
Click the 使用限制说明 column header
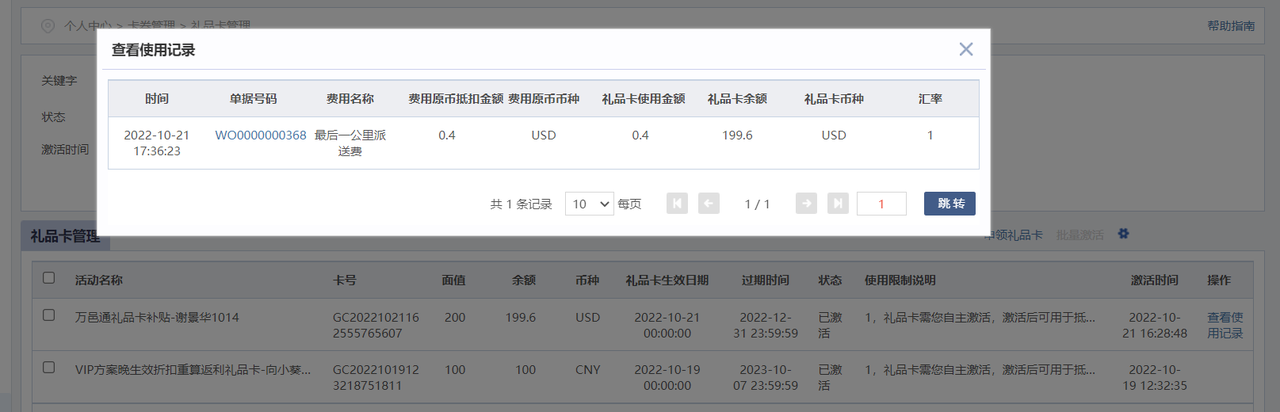(900, 279)
